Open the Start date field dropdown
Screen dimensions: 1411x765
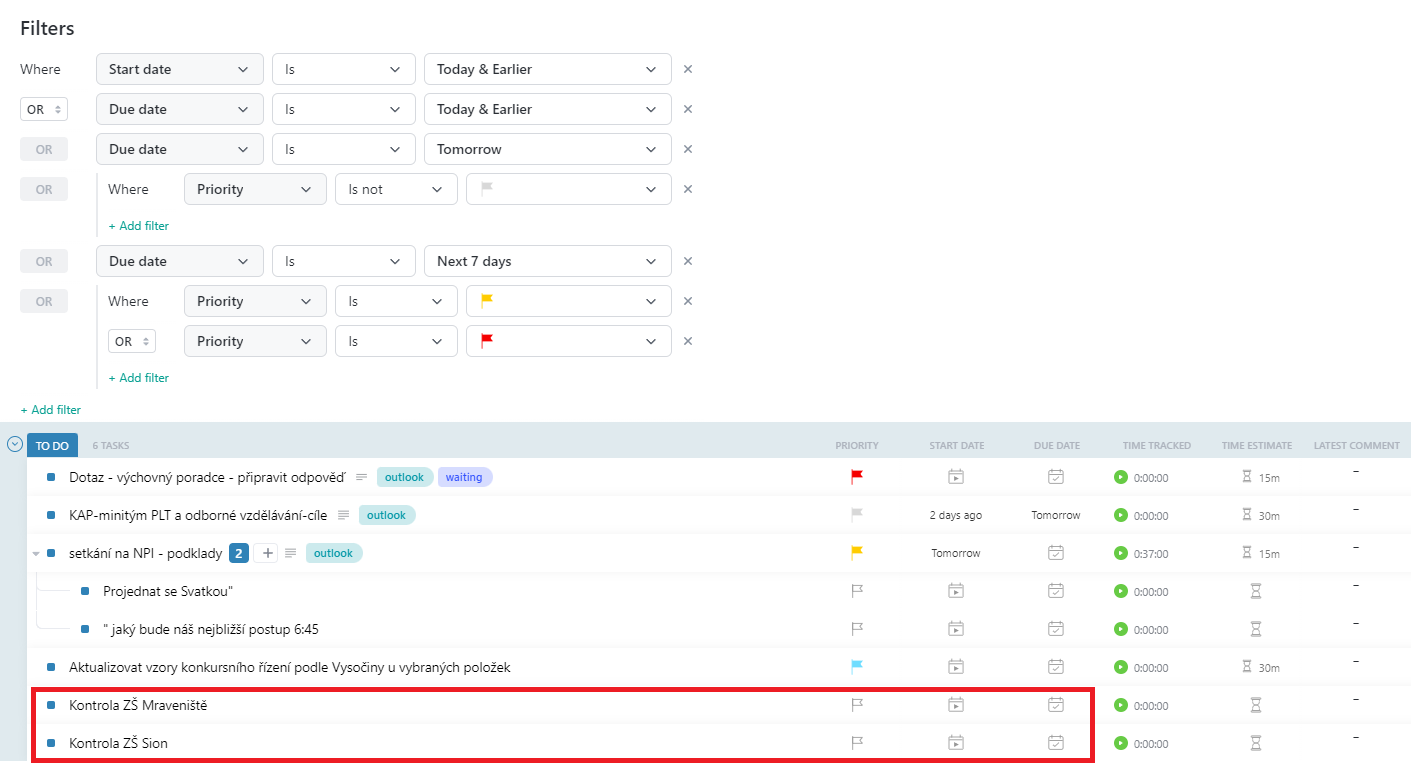(x=180, y=69)
